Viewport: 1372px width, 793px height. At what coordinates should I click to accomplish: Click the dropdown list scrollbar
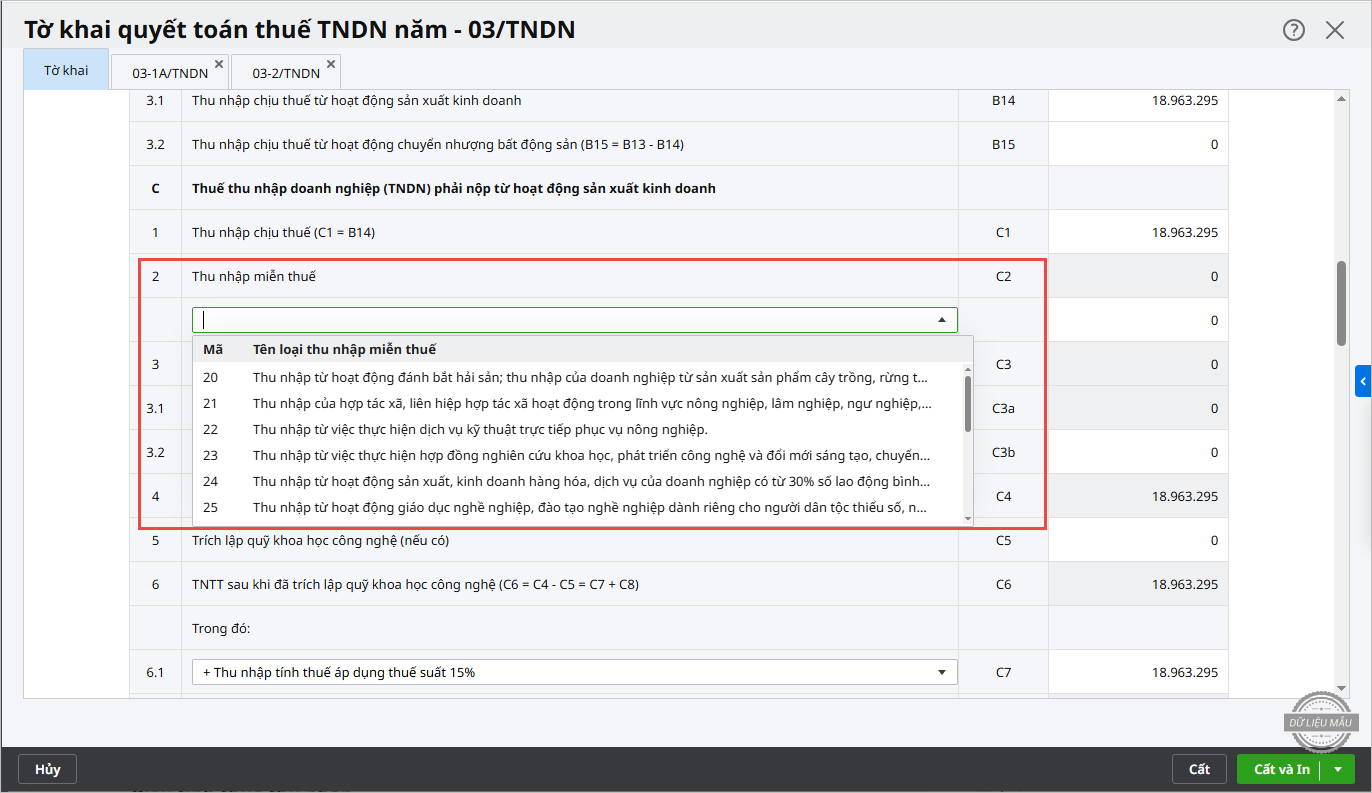(967, 405)
